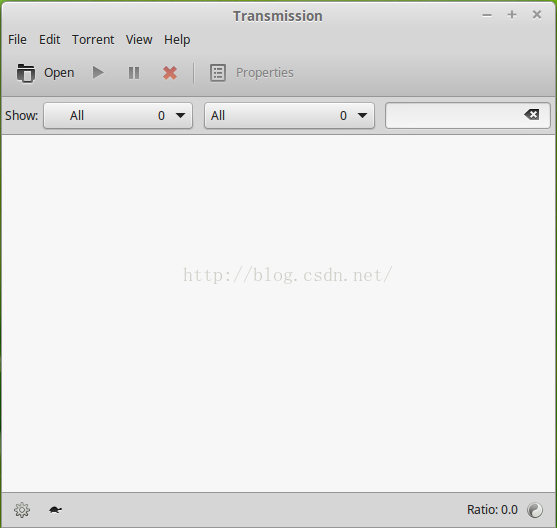Open the File menu
The height and width of the screenshot is (528, 557).
click(x=17, y=39)
